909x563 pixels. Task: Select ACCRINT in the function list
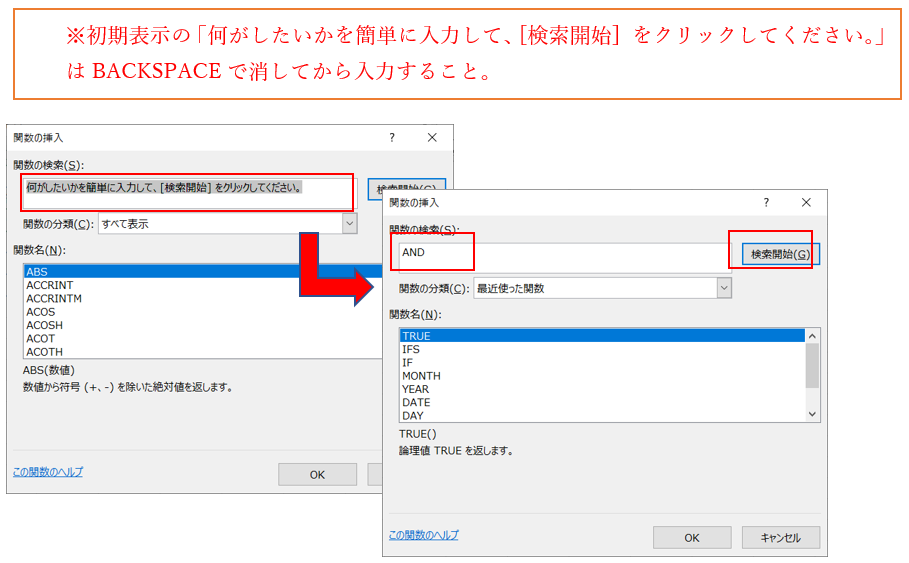click(49, 285)
